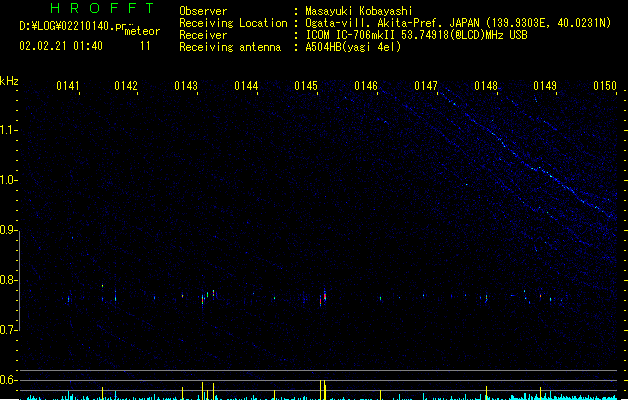The width and height of the screenshot is (629, 400).
Task: Click the strong red echo near 0145
Action: (x=325, y=296)
